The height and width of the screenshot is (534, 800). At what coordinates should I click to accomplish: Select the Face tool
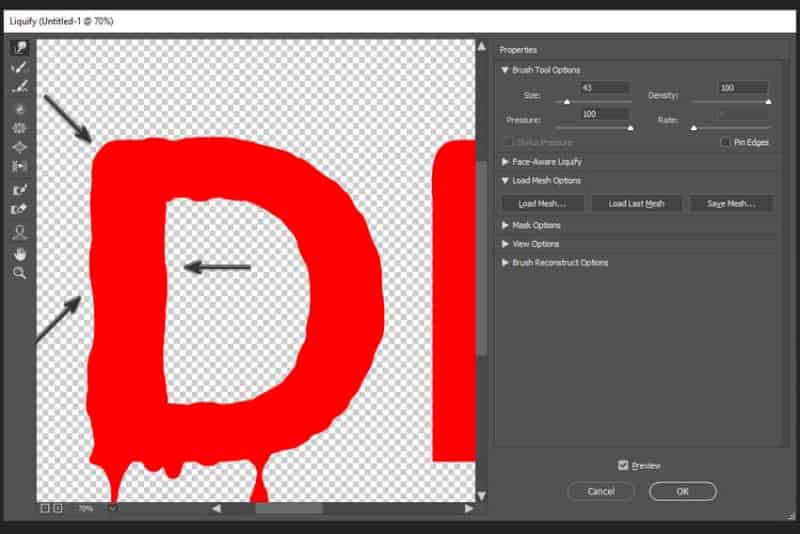coord(20,233)
